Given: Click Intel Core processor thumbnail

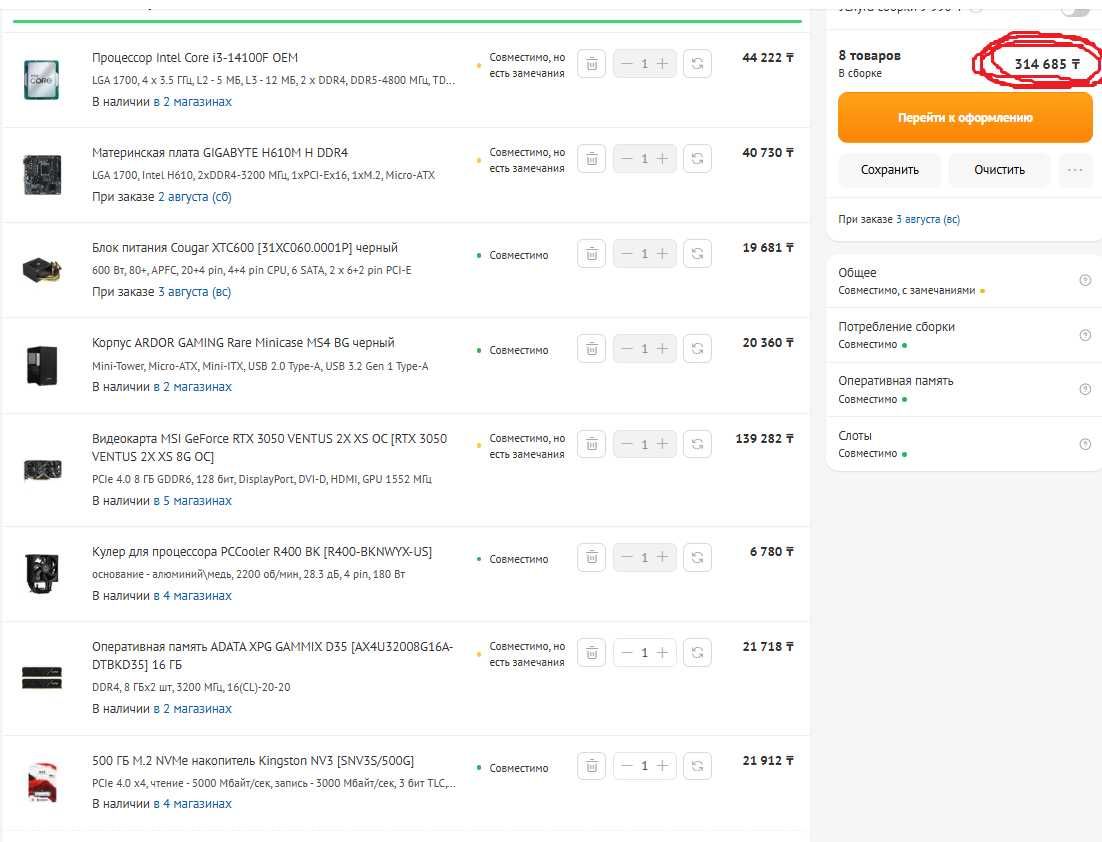Looking at the screenshot, I should tap(41, 79).
